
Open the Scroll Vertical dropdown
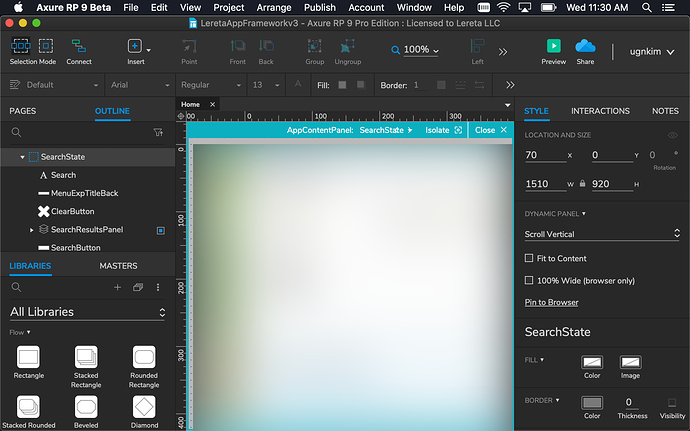point(601,234)
